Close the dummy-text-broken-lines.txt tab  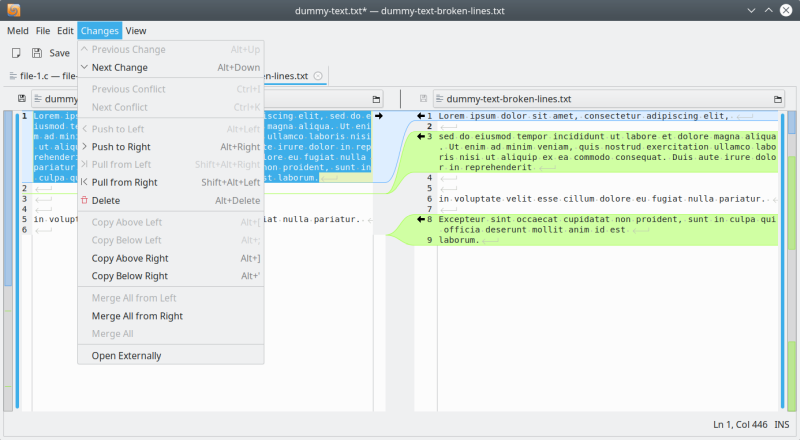click(318, 75)
